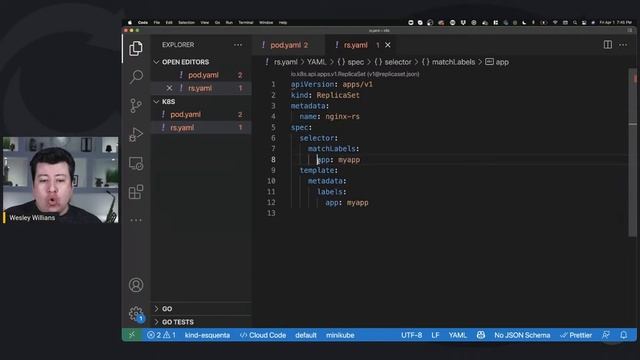Open the Apple menu

[130, 22]
